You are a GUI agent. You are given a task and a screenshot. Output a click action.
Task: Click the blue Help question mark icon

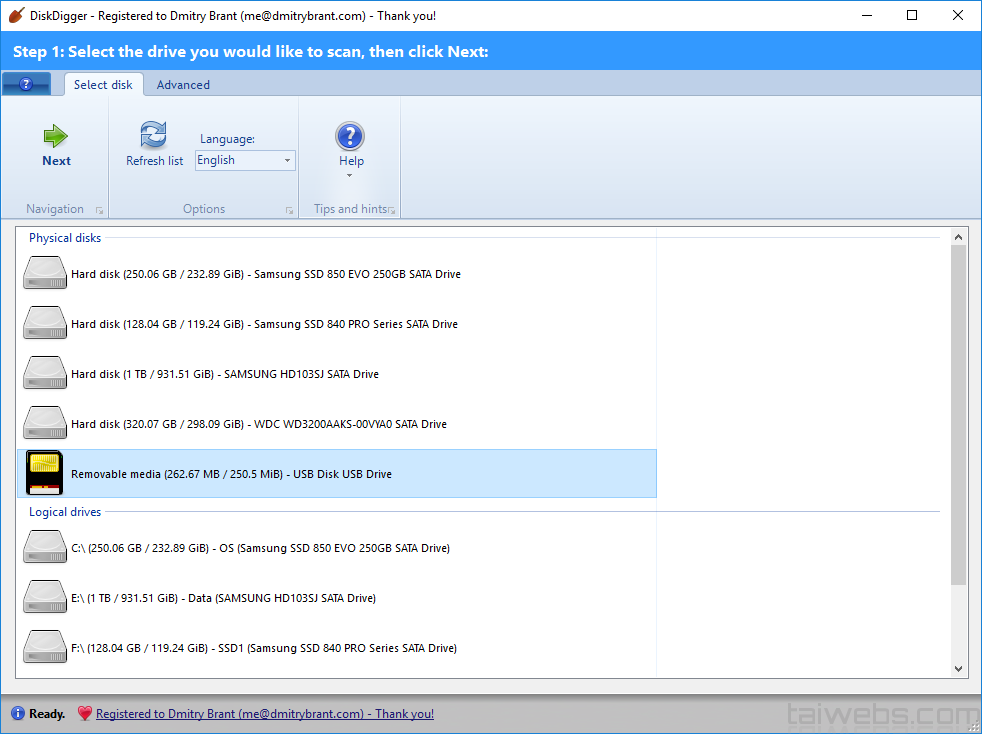(350, 136)
